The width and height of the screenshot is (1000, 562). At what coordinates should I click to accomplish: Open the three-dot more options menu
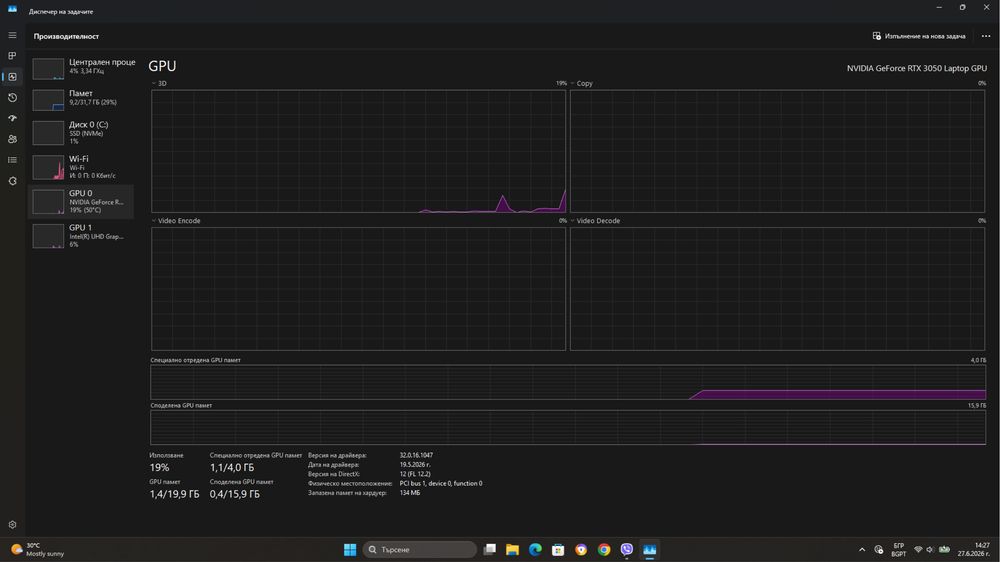pyautogui.click(x=986, y=36)
